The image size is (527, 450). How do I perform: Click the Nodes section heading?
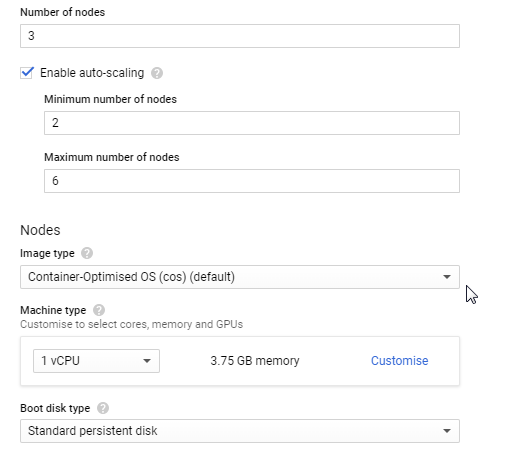40,230
